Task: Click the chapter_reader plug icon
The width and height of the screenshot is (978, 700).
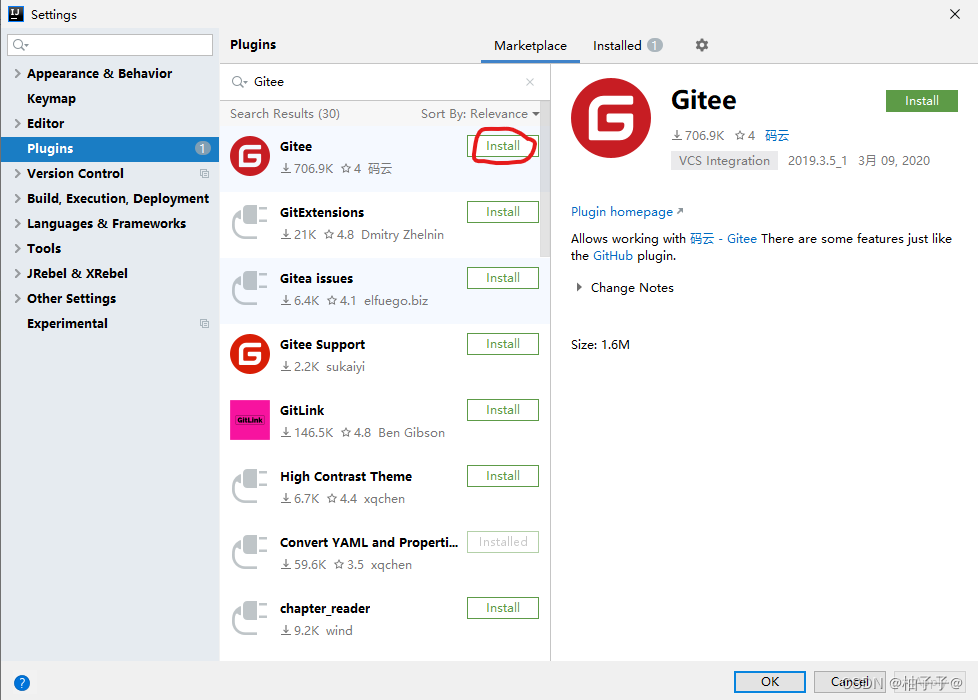Action: [249, 618]
